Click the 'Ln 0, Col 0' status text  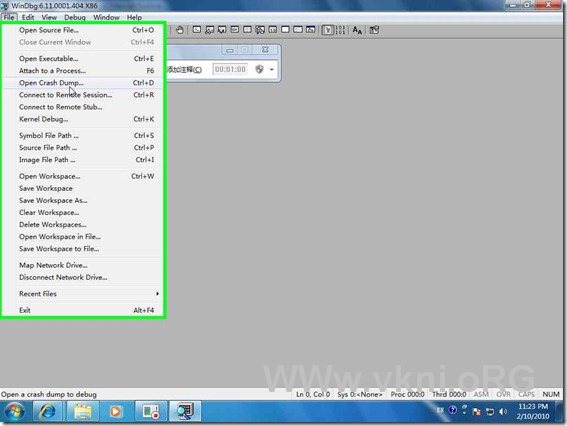(313, 394)
